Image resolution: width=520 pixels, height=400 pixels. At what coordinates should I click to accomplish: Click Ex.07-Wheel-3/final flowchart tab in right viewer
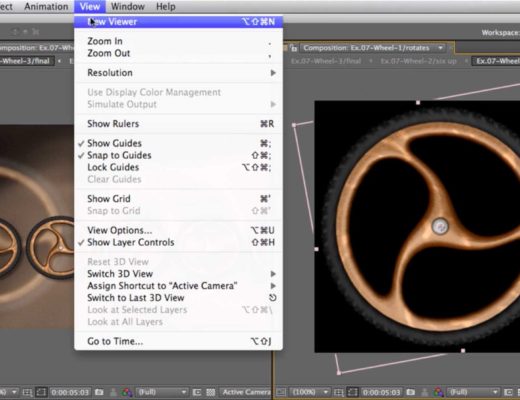coord(326,61)
